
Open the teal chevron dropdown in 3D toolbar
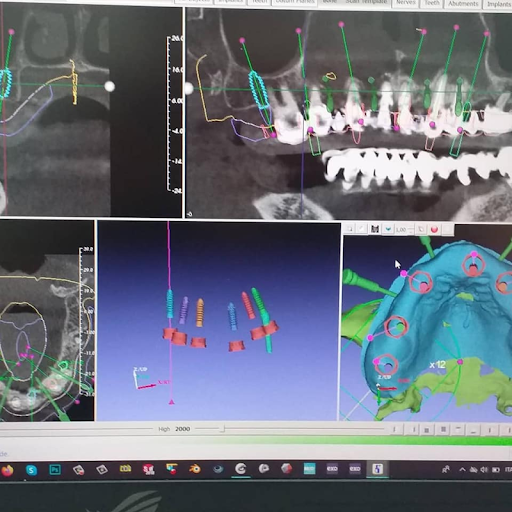(388, 229)
